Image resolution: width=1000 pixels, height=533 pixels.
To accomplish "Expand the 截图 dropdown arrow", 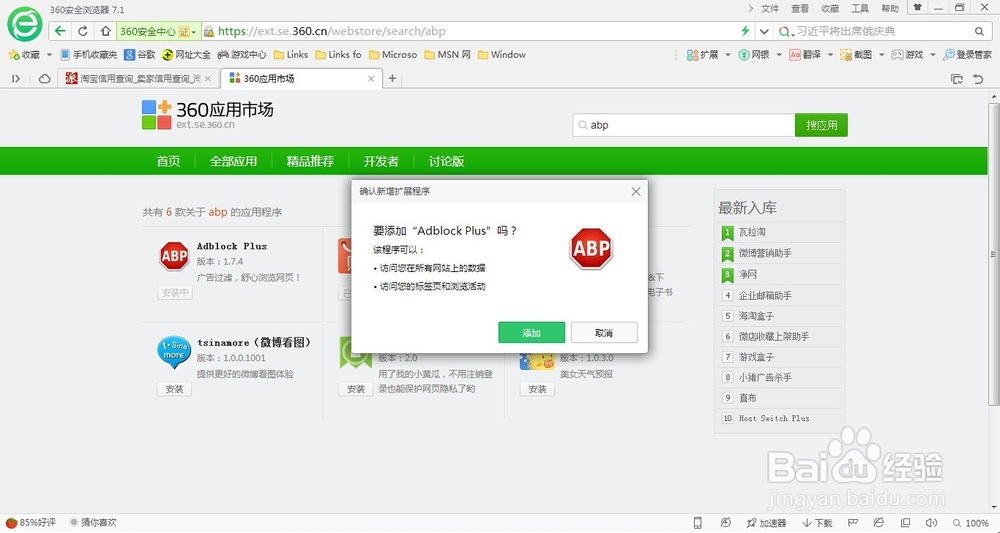I will [881, 55].
